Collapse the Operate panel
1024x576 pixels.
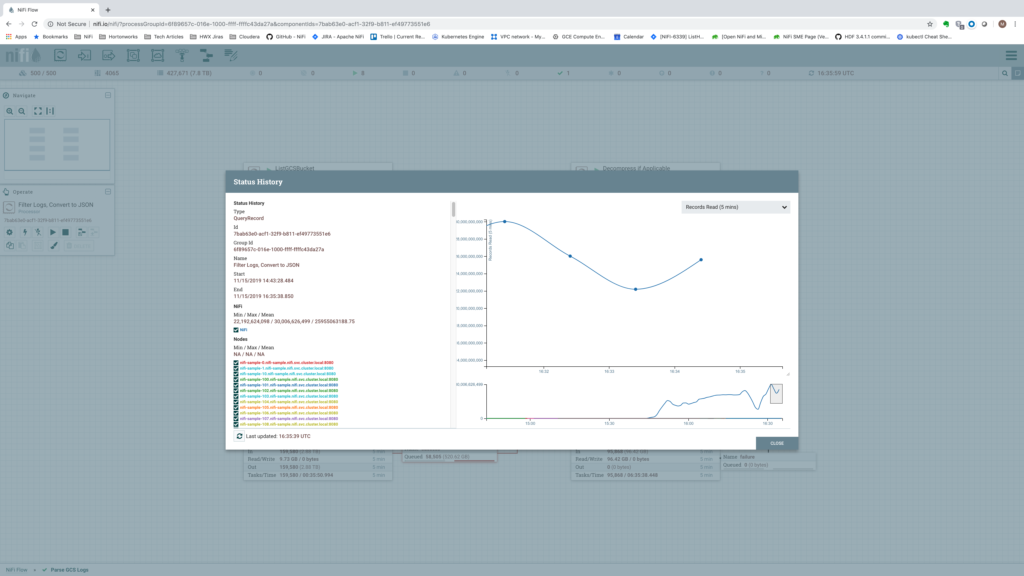(106, 191)
